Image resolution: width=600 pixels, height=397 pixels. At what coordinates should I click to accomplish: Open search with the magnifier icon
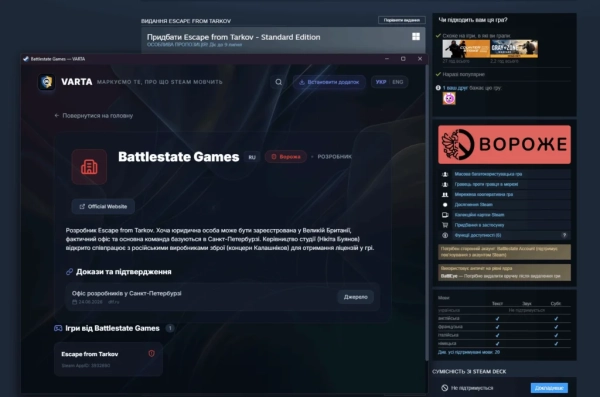click(279, 82)
